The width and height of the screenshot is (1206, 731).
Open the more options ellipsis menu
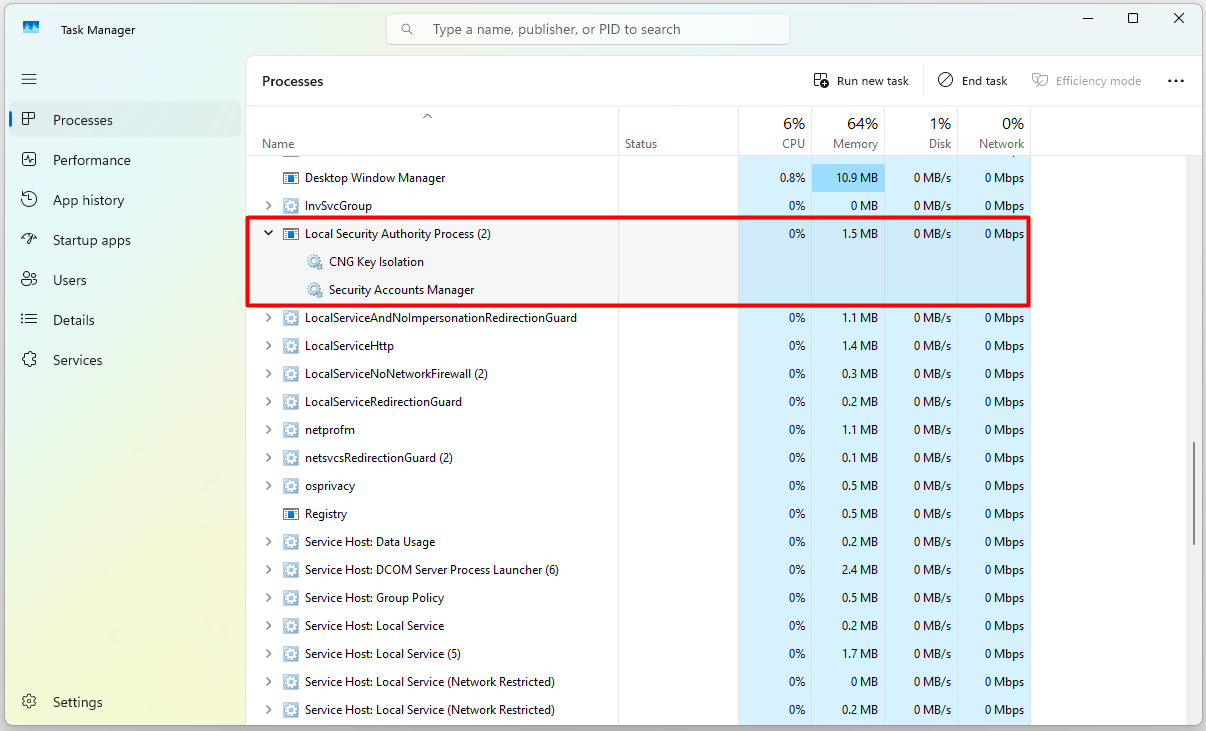click(x=1176, y=81)
